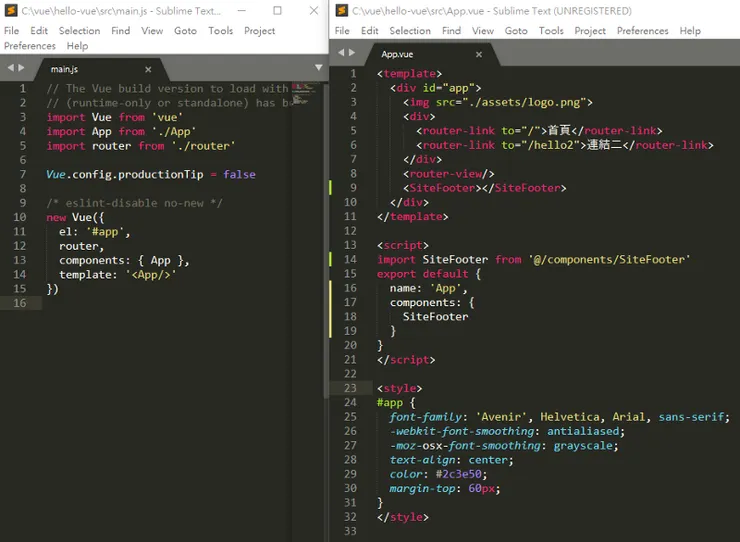Click next tab arrow in App.vue window
Screen dimensions: 740x542
pos(352,52)
